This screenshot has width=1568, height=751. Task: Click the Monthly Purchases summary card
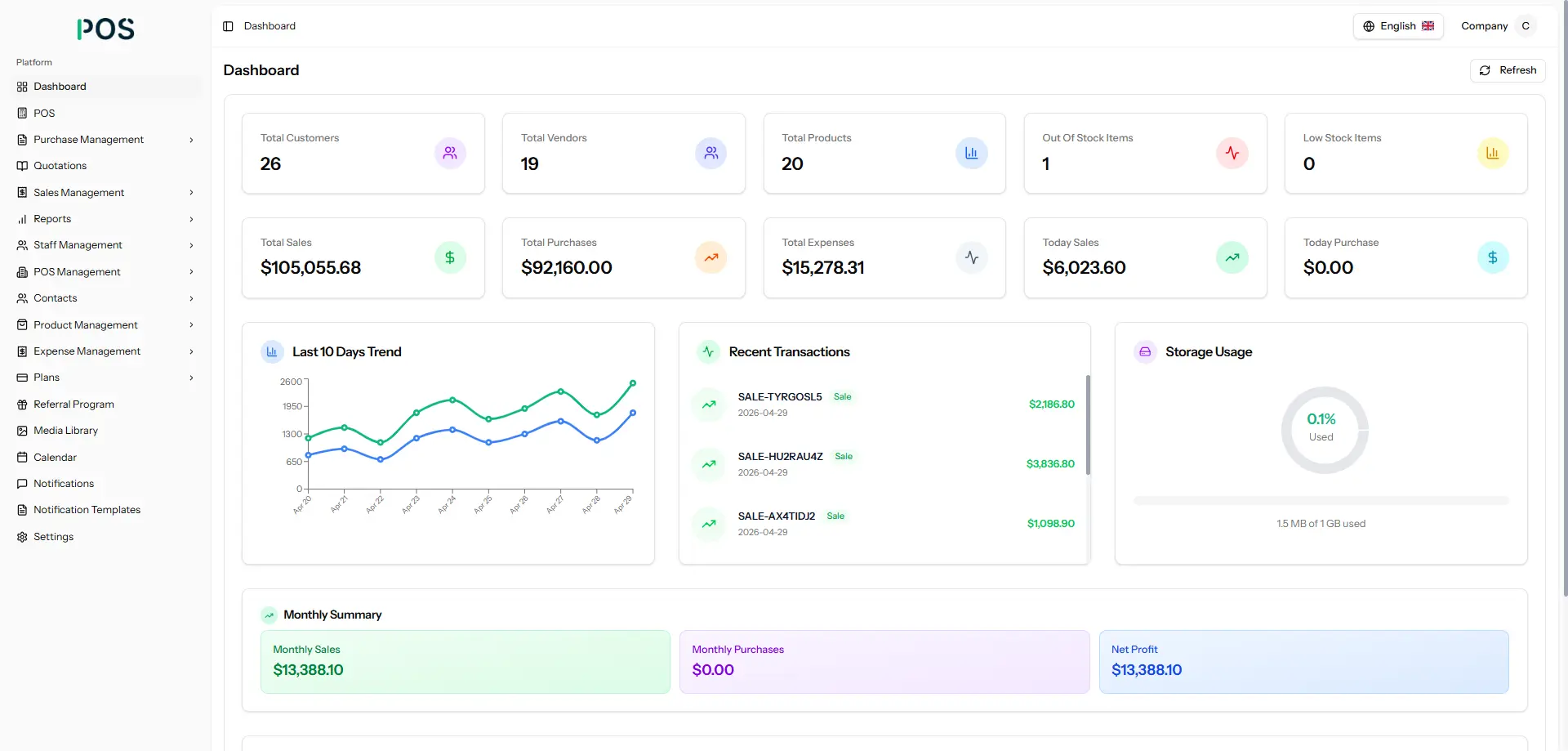[x=884, y=662]
